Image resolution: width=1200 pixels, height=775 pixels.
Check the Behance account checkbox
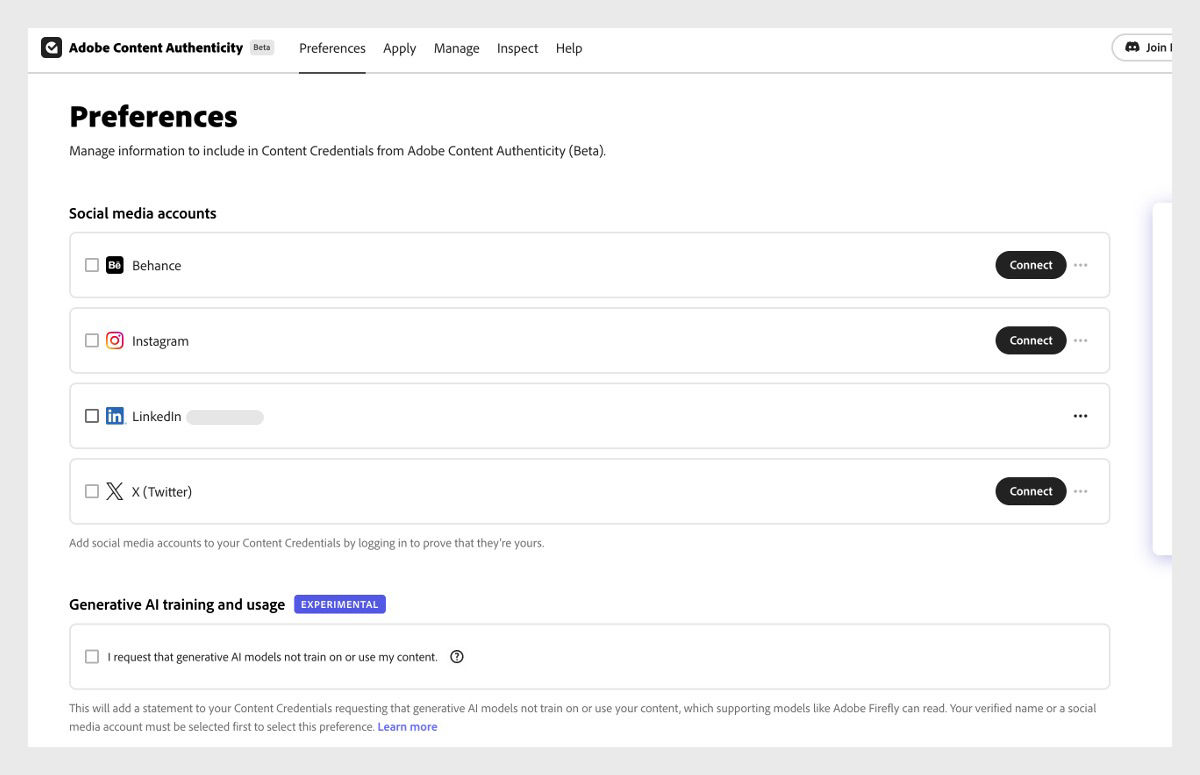tap(92, 264)
